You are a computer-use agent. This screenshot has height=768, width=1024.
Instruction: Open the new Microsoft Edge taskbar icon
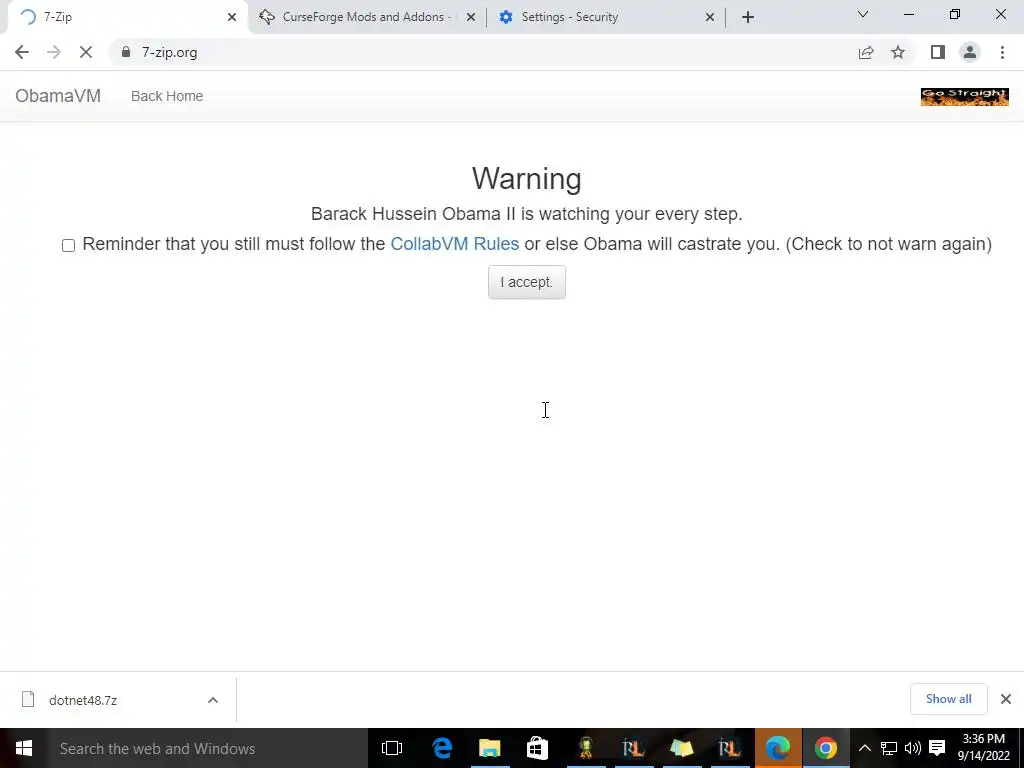coord(778,748)
